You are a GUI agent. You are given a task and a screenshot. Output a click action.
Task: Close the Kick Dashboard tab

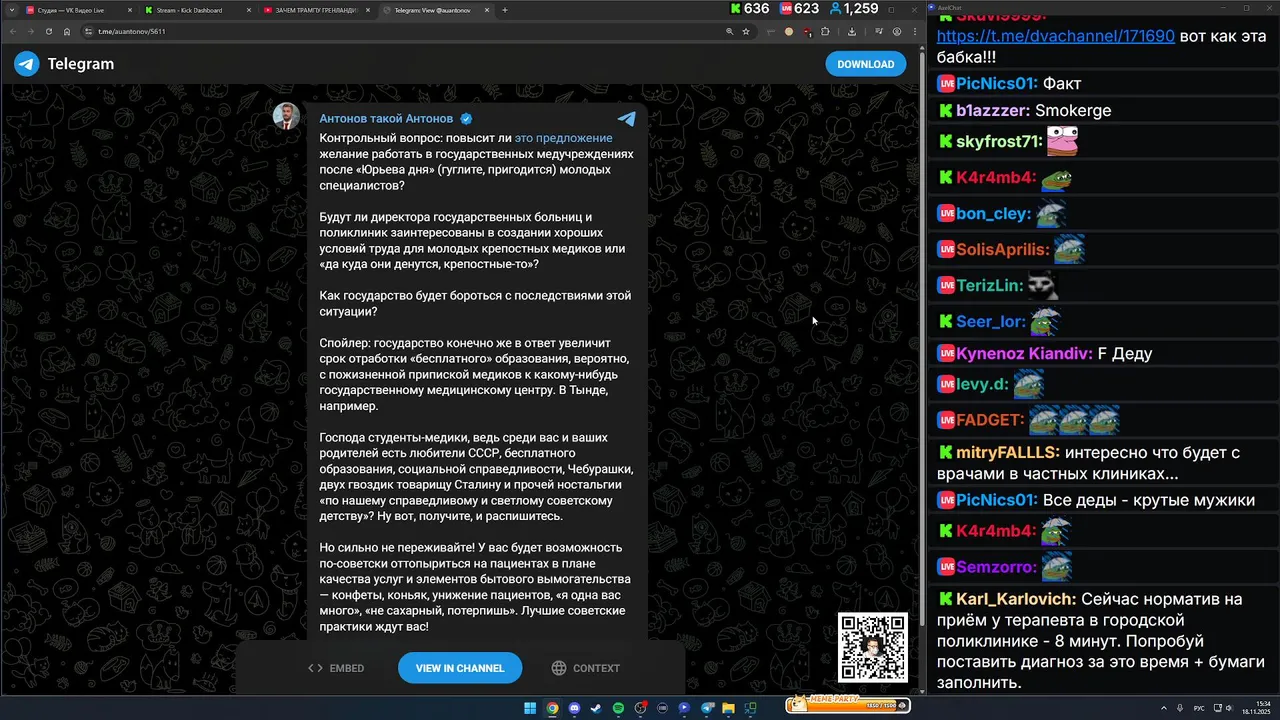pos(249,10)
